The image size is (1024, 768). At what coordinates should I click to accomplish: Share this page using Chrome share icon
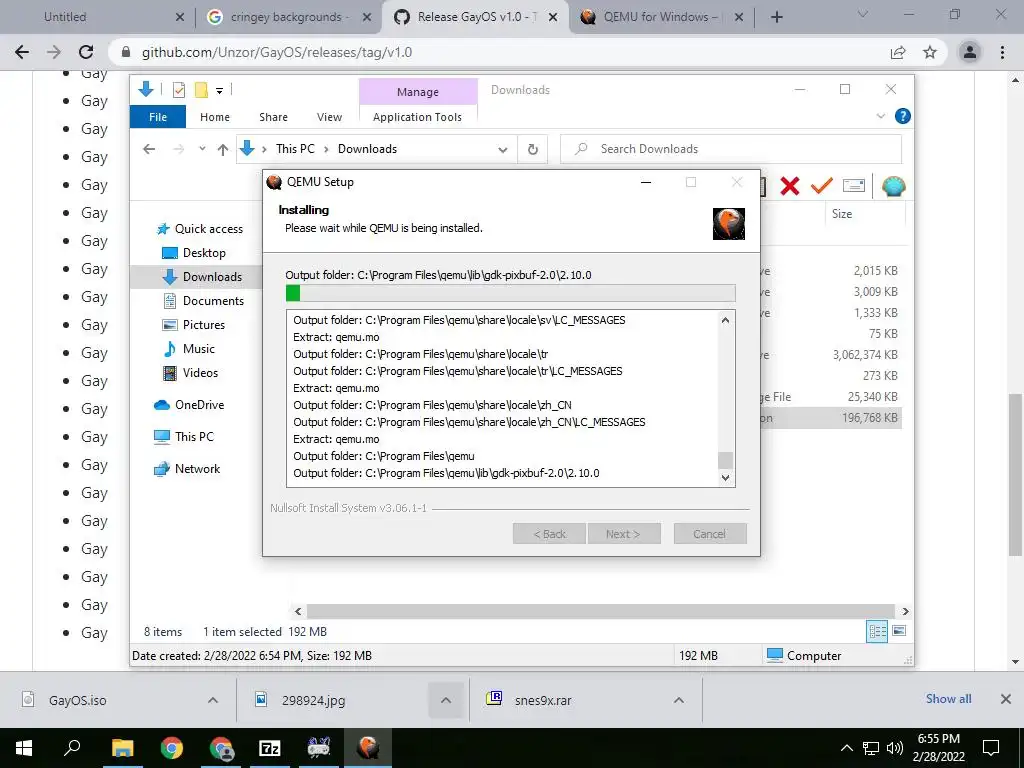click(x=898, y=52)
